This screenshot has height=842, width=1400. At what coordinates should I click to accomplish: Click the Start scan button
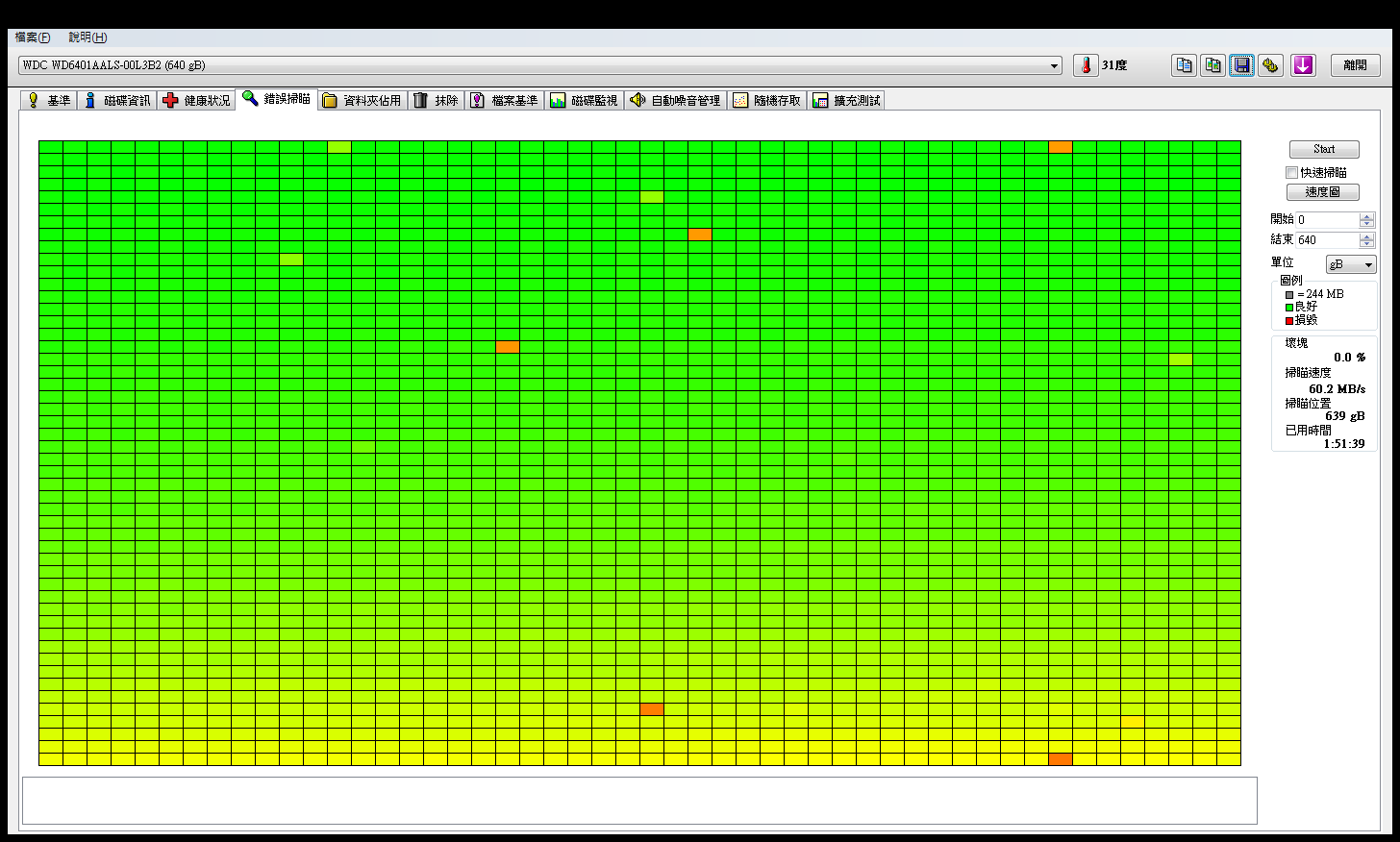coord(1324,149)
